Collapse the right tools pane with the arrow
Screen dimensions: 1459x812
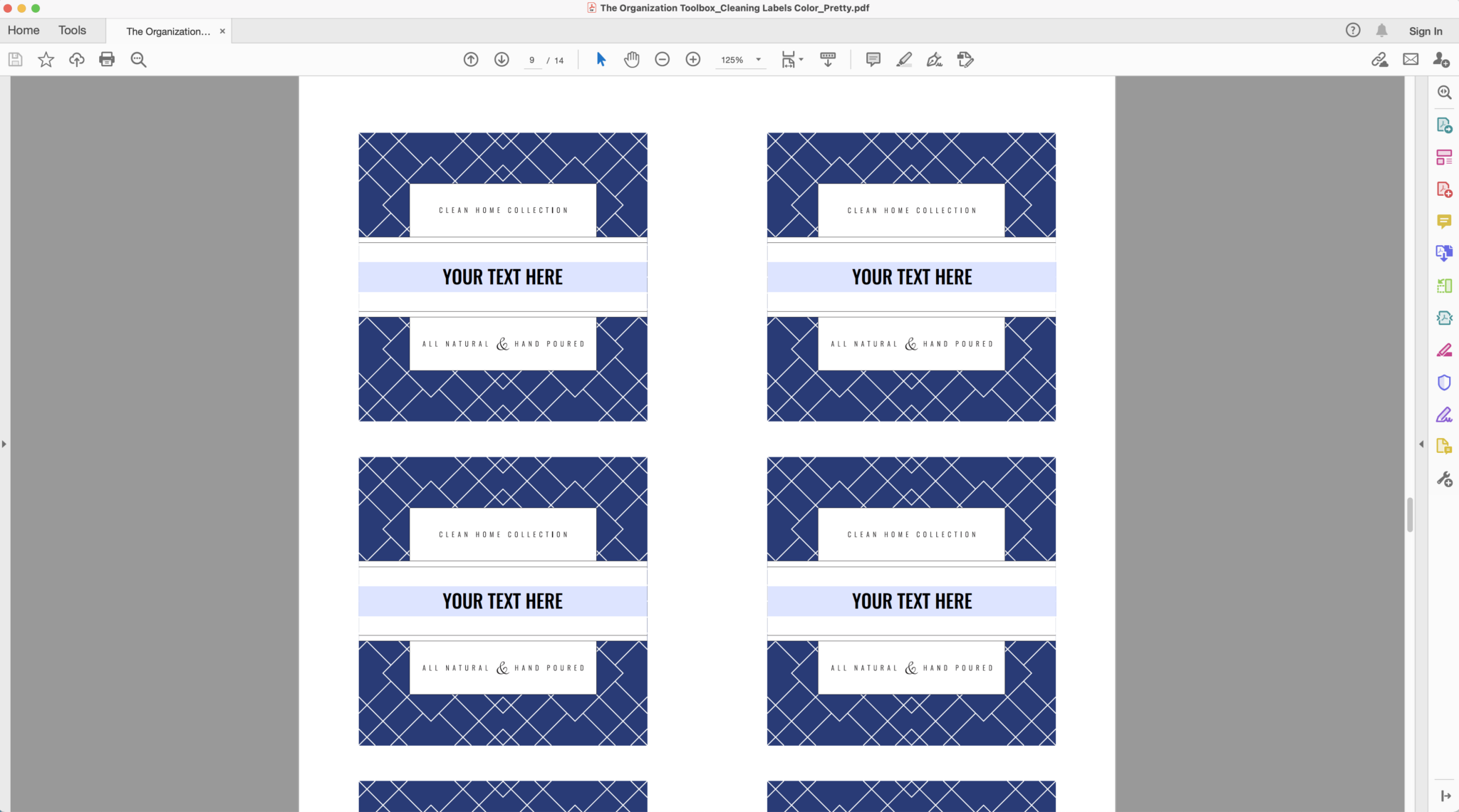[x=1421, y=444]
